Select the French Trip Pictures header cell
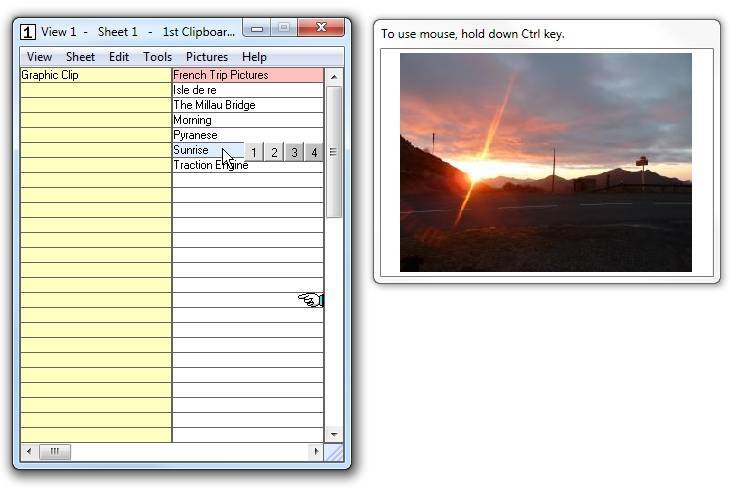This screenshot has width=729, height=491. pyautogui.click(x=248, y=75)
